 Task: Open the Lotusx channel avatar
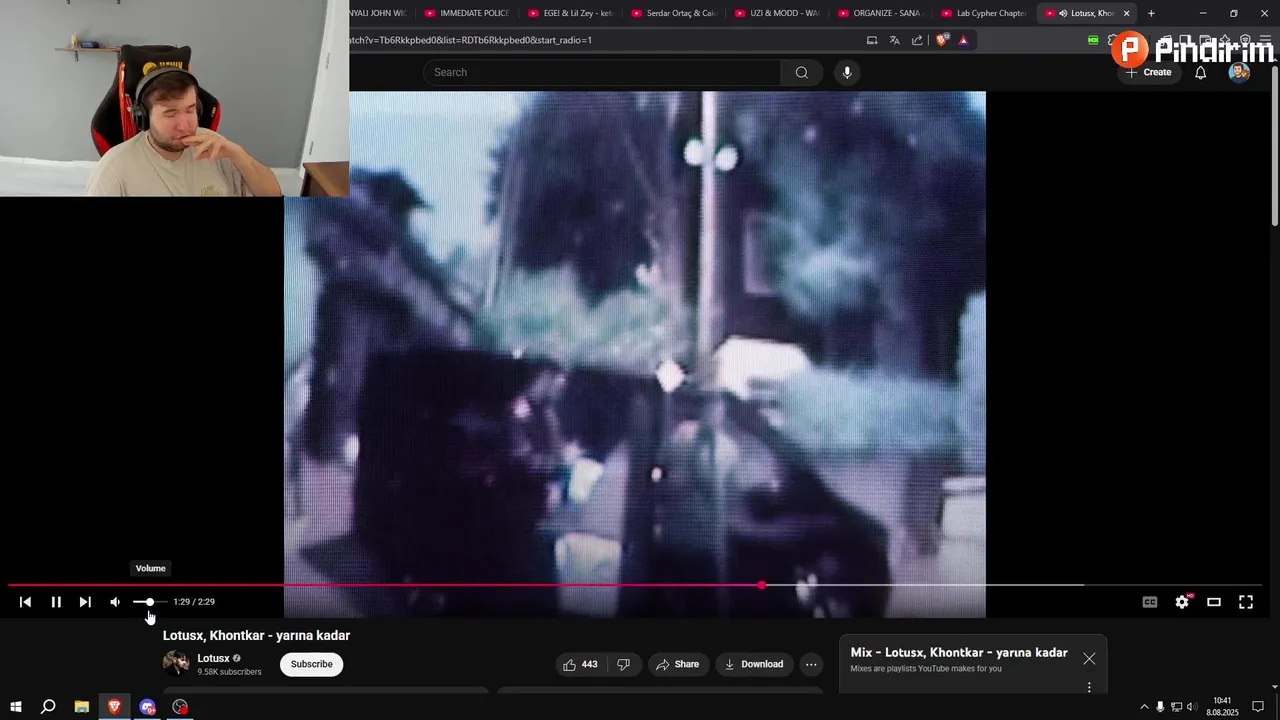click(176, 663)
